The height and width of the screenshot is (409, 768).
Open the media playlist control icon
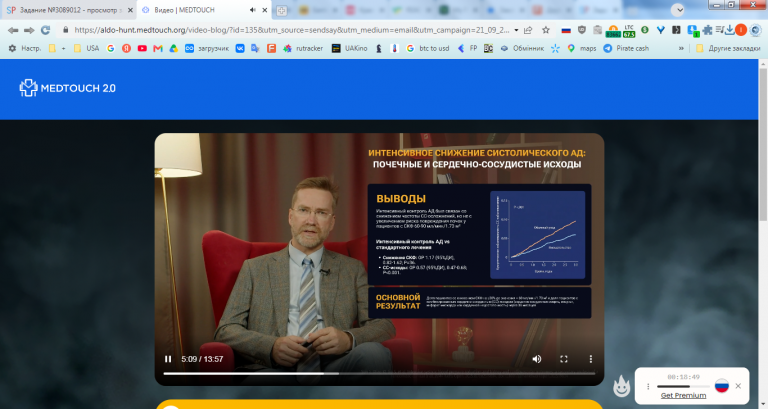tap(719, 30)
